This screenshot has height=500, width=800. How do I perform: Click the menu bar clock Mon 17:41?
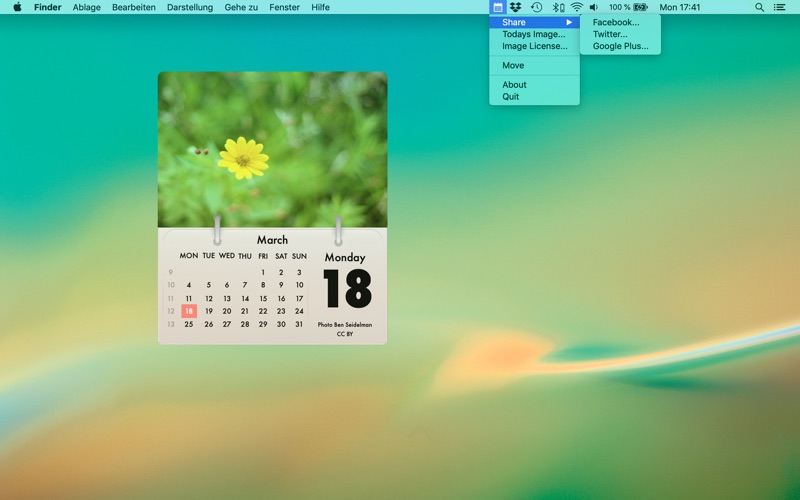coord(680,7)
